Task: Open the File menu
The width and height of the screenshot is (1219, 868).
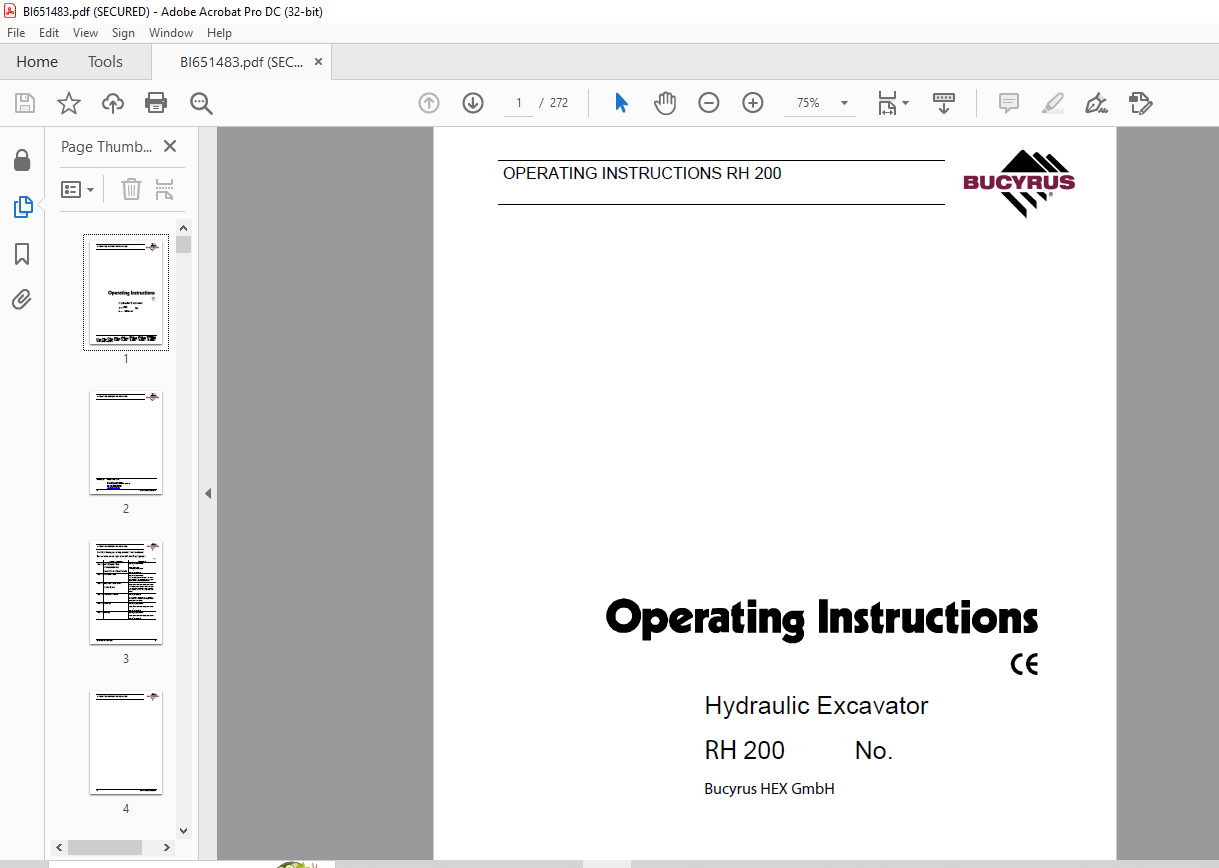Action: (16, 33)
